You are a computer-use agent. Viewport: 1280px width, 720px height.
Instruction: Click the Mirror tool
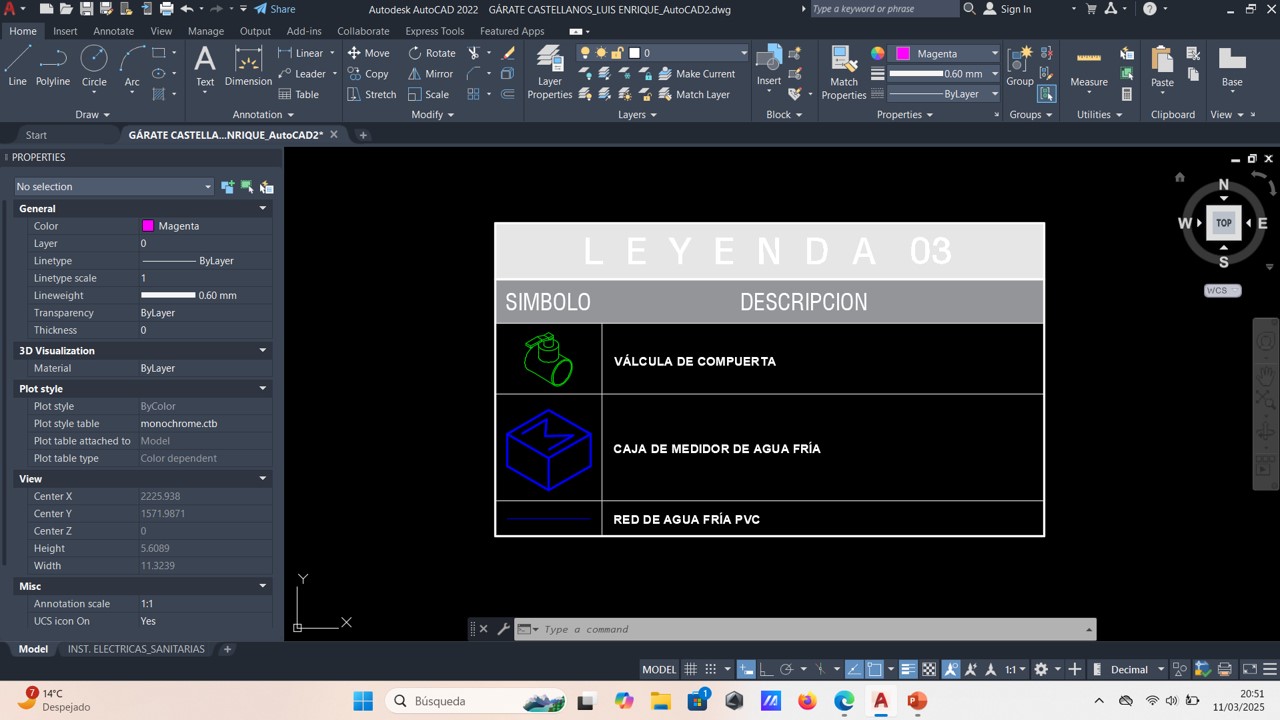pos(431,74)
